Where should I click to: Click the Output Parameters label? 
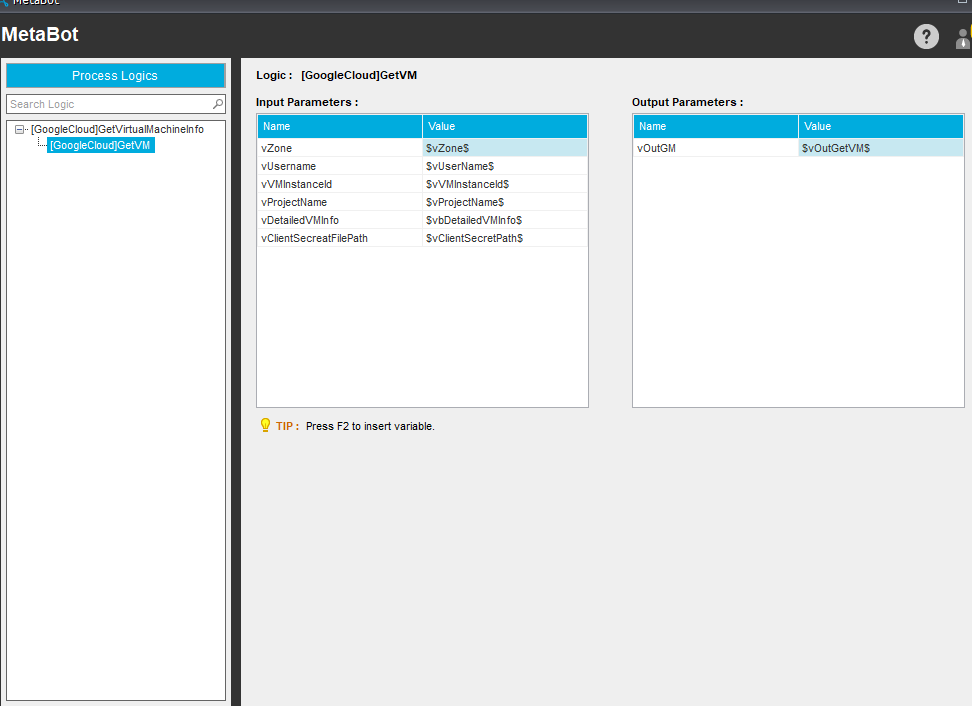pos(687,102)
